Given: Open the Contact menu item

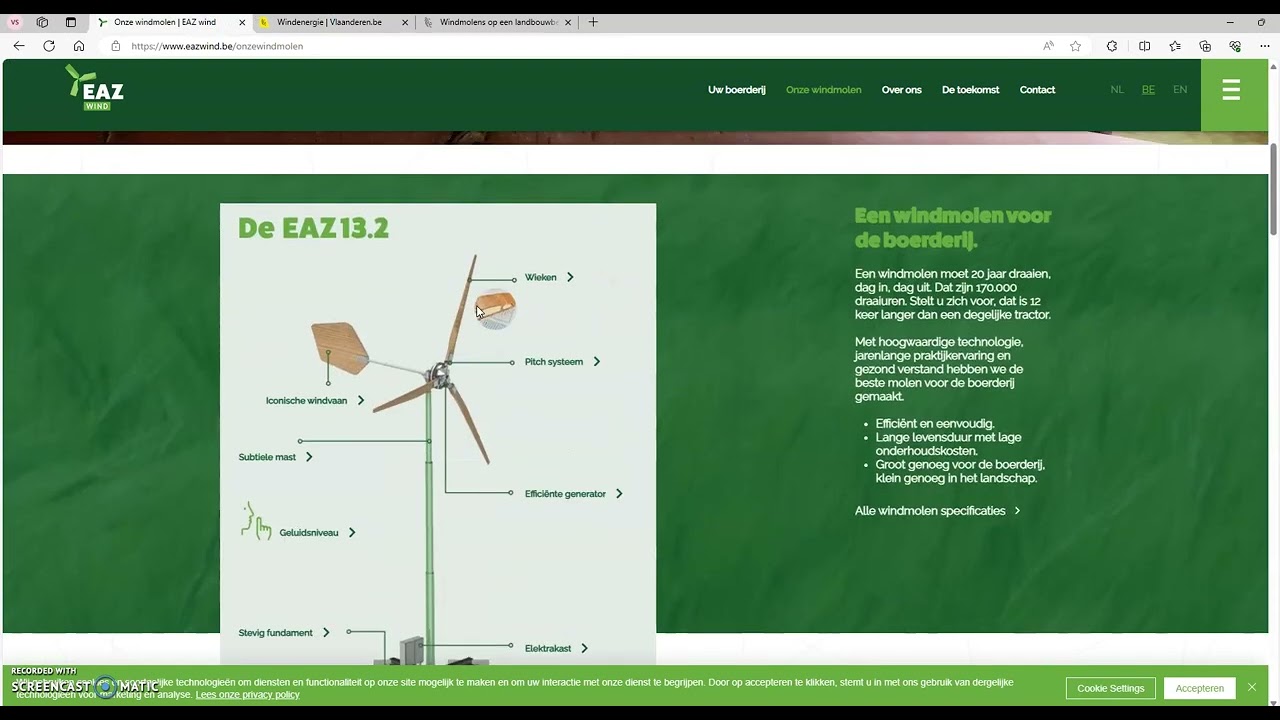Looking at the screenshot, I should click(1037, 90).
